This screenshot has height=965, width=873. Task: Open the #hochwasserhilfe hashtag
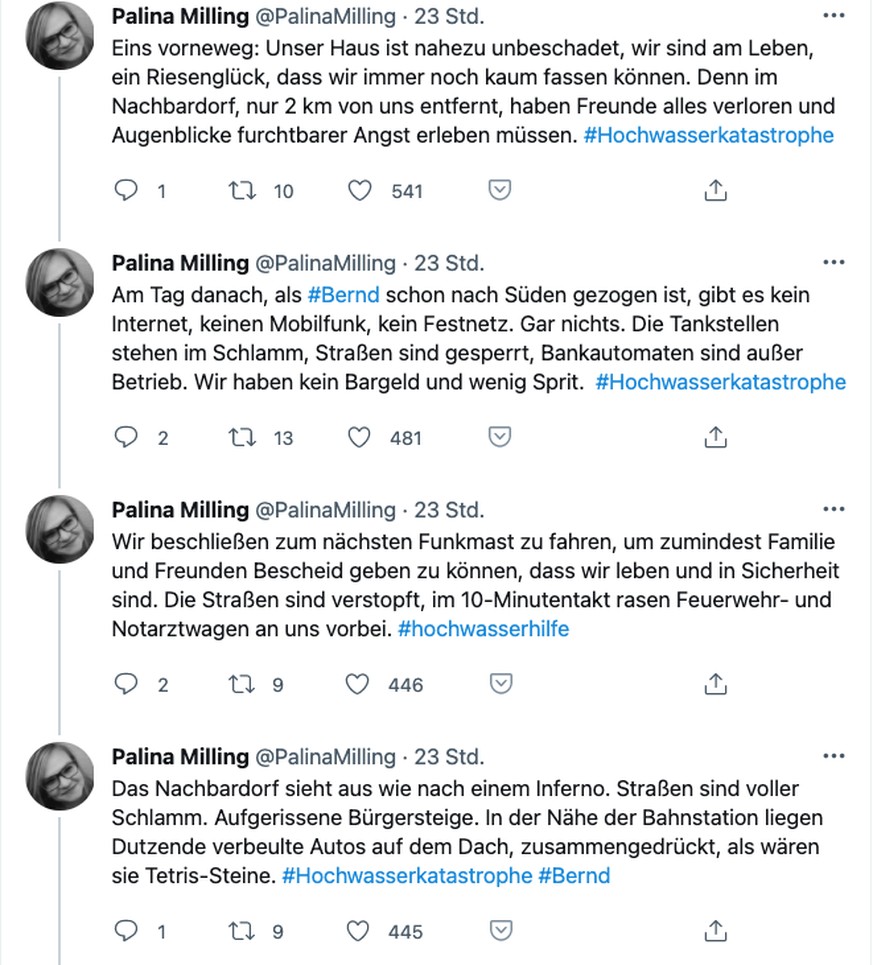484,629
